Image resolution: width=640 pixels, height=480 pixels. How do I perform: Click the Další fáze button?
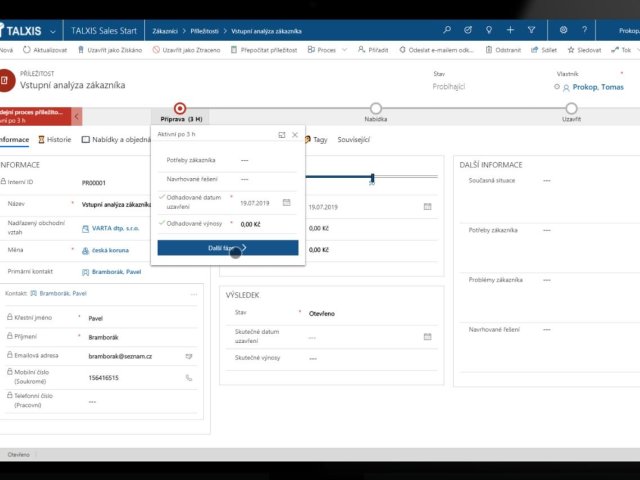(227, 247)
